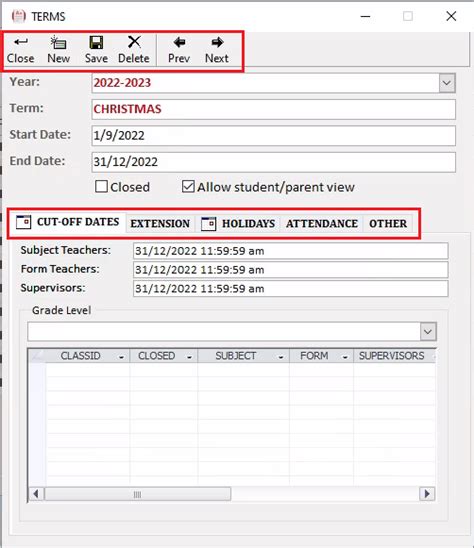Screen dimensions: 474x548
Task: Create a new term with New
Action: coord(58,51)
